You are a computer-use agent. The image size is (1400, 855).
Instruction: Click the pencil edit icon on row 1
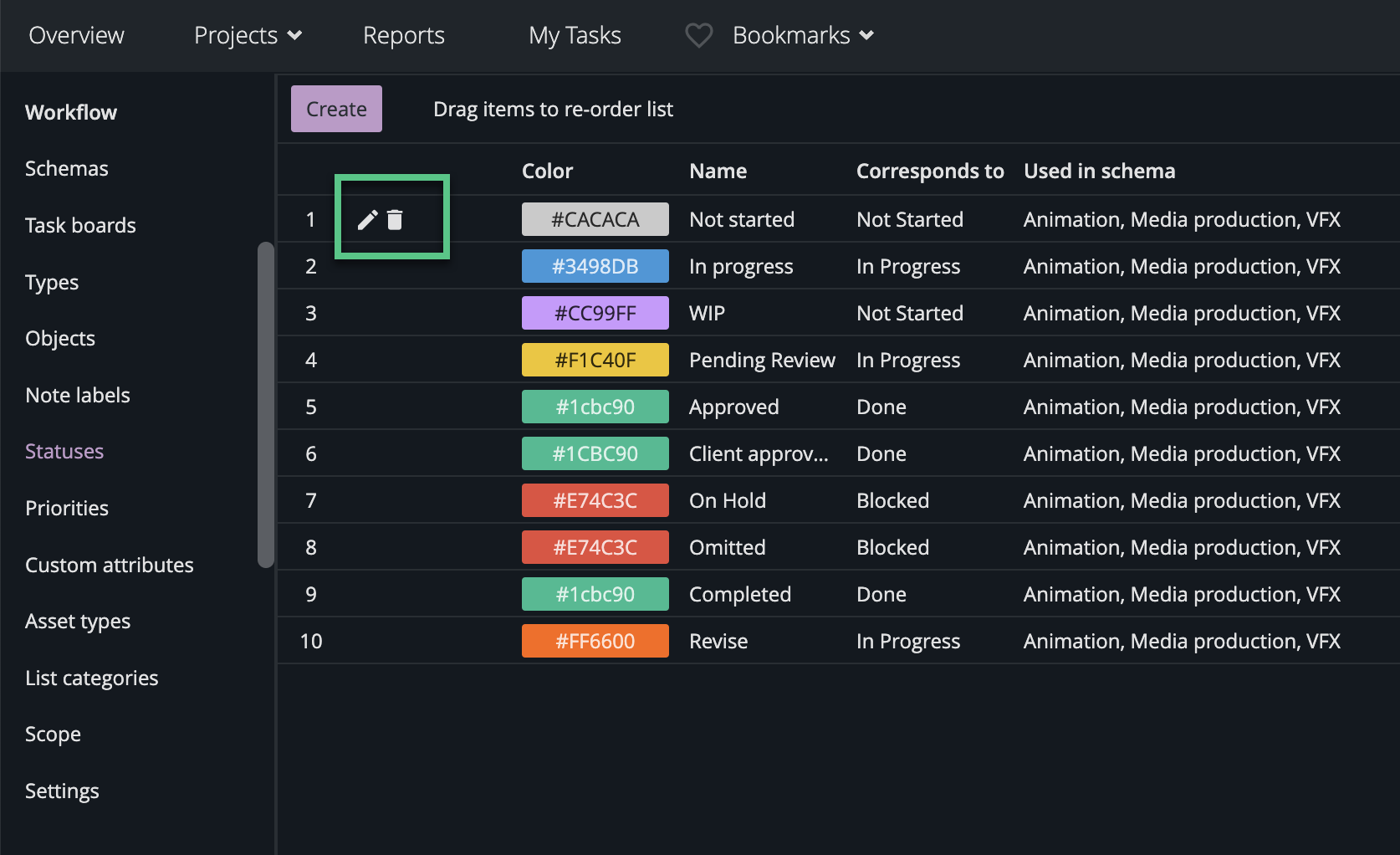pyautogui.click(x=367, y=220)
